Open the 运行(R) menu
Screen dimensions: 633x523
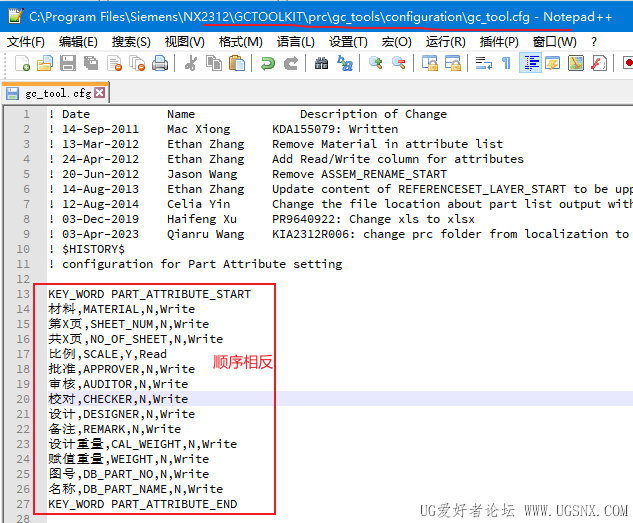click(445, 42)
